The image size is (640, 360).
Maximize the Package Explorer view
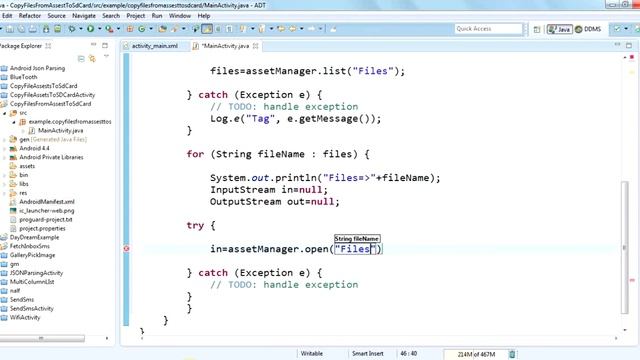pos(105,45)
